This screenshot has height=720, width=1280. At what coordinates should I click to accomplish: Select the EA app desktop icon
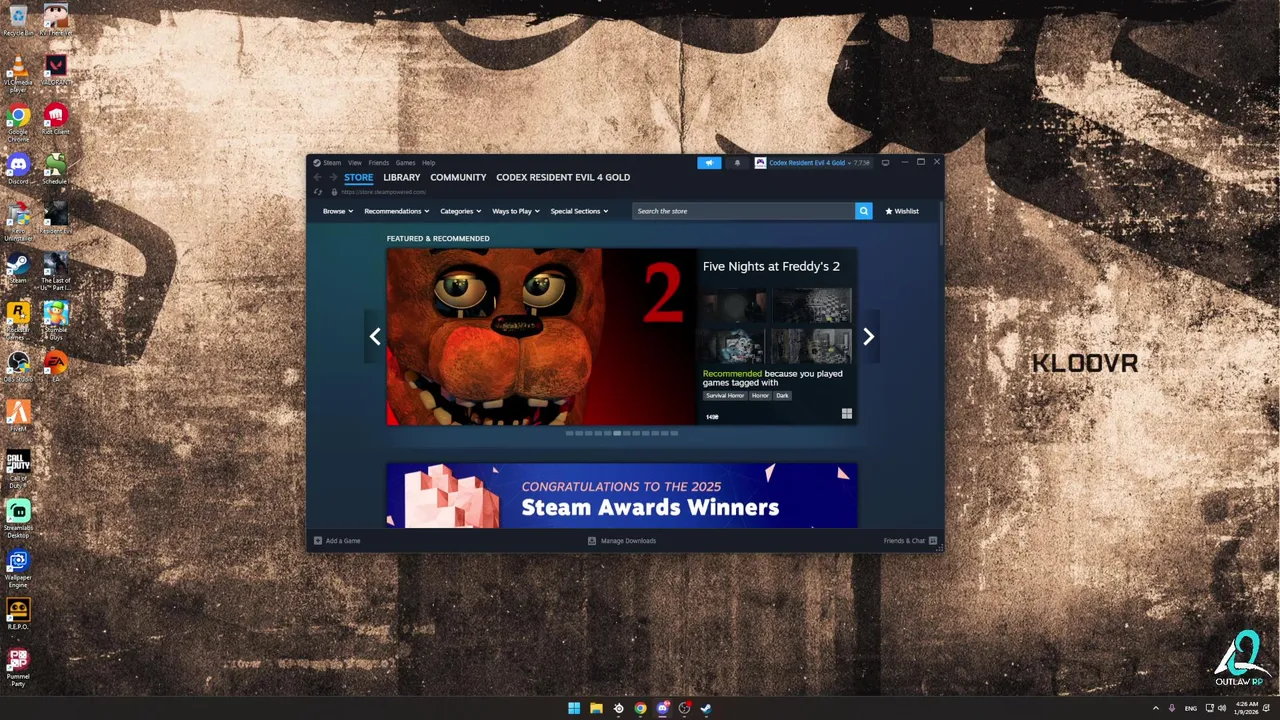coord(56,366)
